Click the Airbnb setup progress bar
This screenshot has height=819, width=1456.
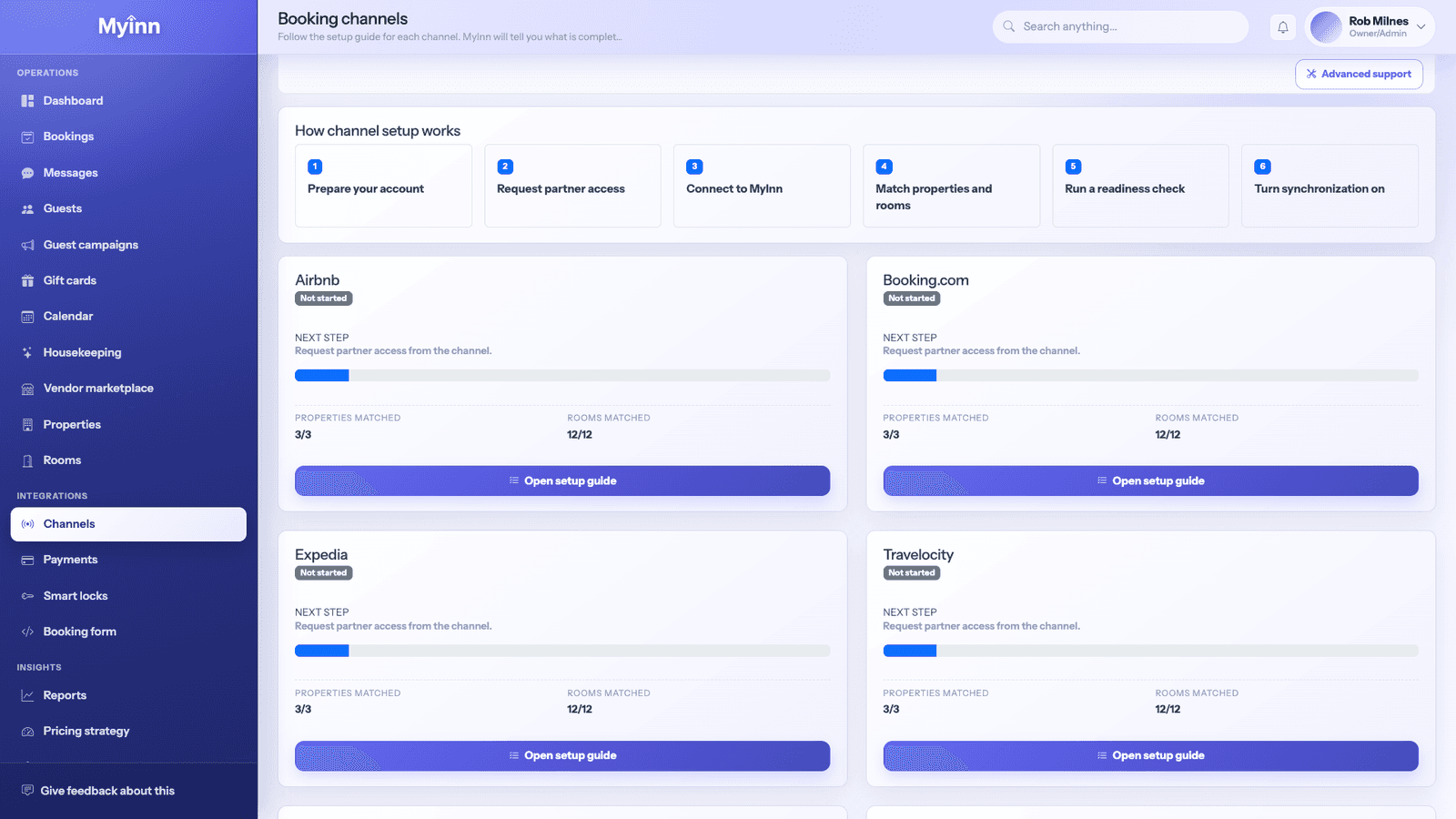(562, 375)
